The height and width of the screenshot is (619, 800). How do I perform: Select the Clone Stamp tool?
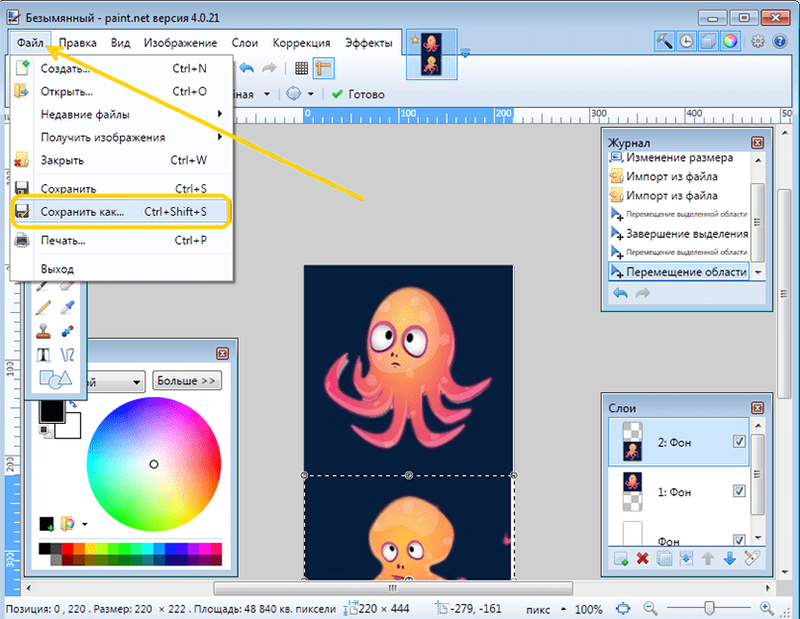43,331
